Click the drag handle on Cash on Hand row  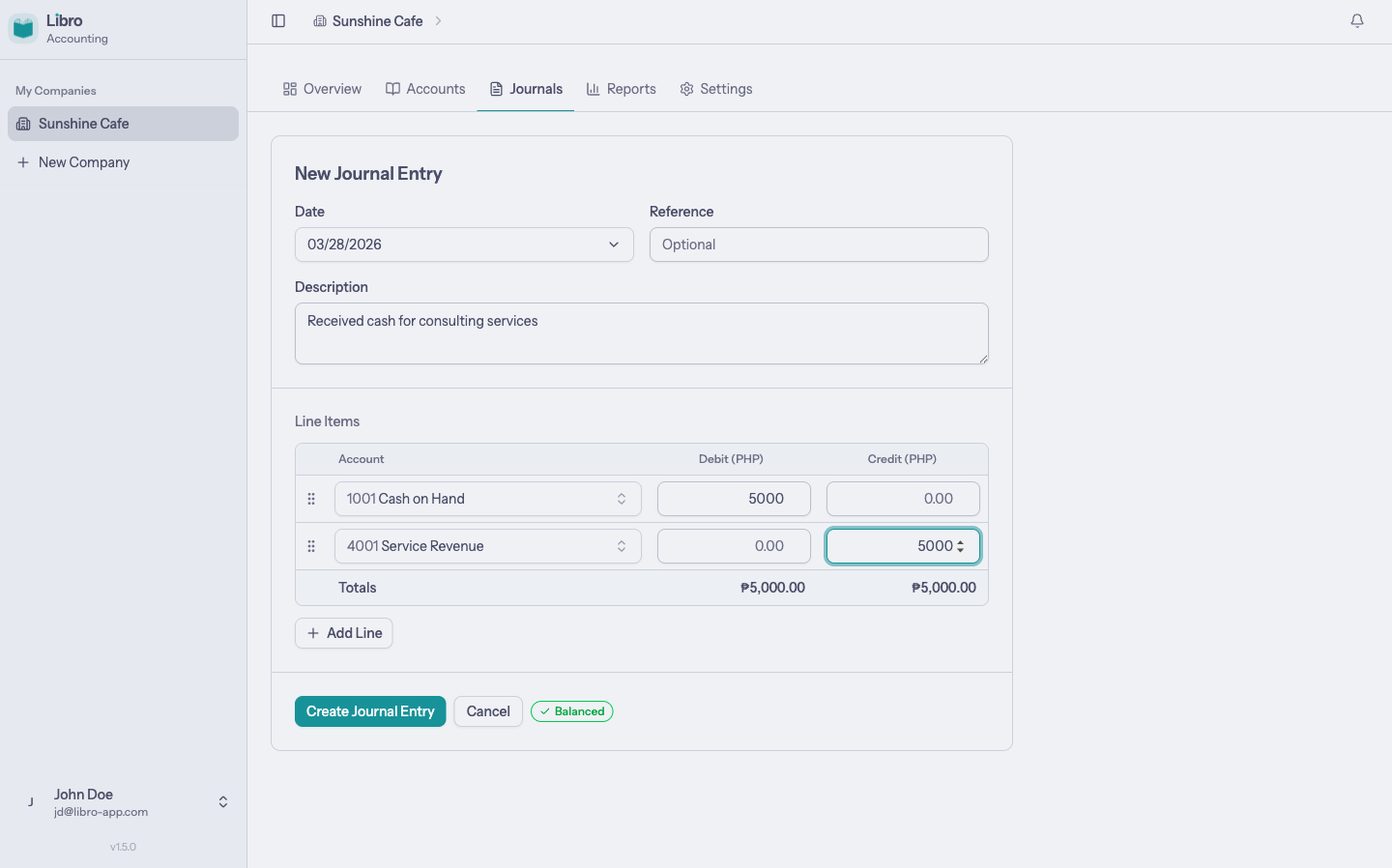pyautogui.click(x=311, y=498)
